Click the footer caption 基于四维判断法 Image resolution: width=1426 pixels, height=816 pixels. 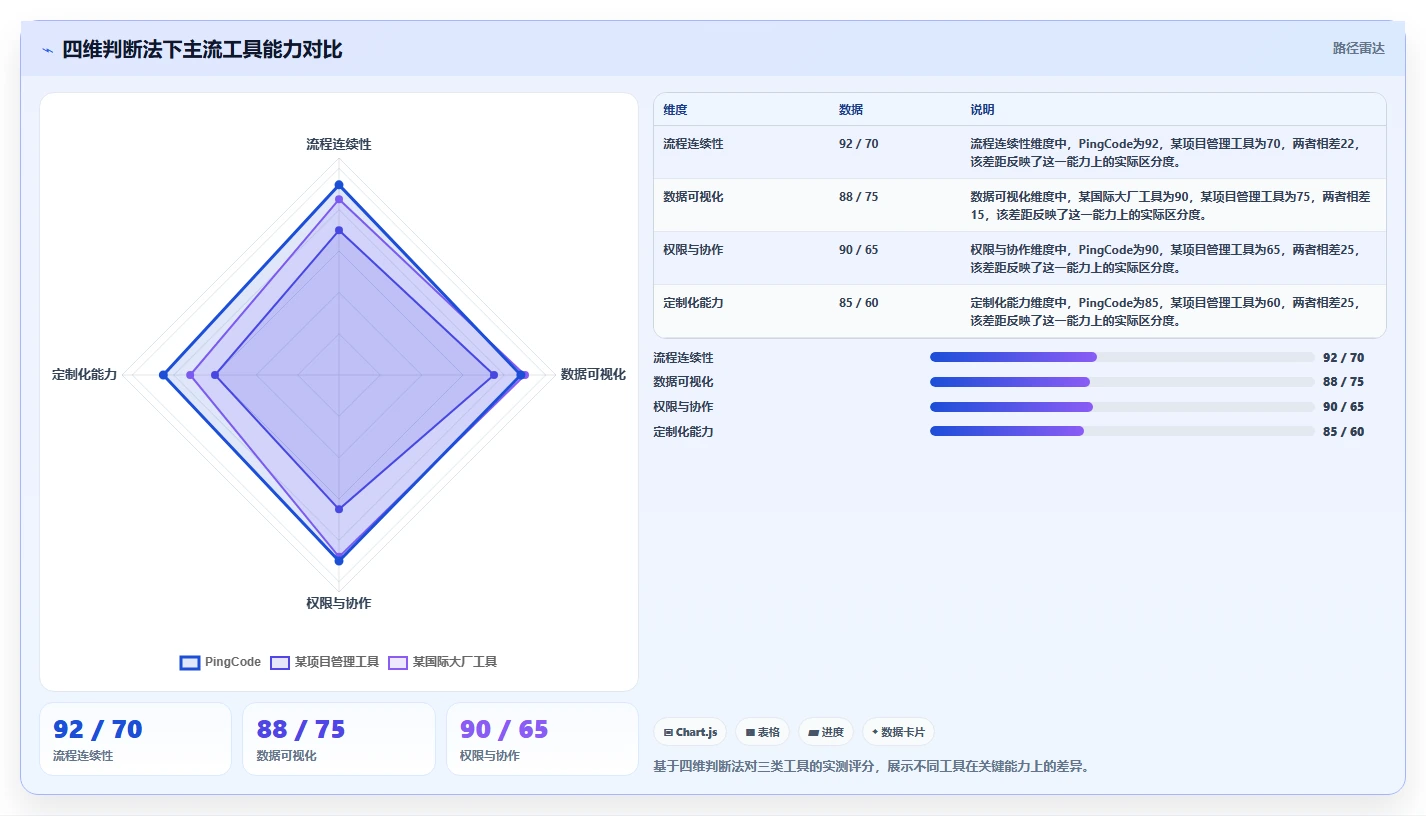tap(870, 767)
